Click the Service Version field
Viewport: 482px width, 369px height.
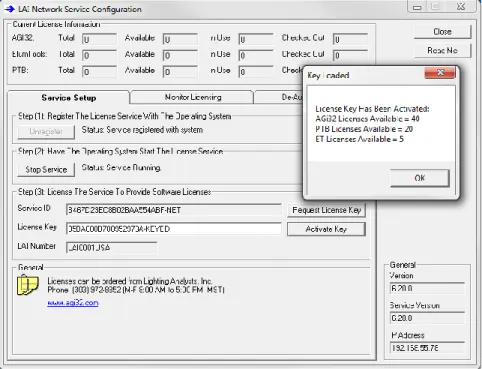[427, 318]
